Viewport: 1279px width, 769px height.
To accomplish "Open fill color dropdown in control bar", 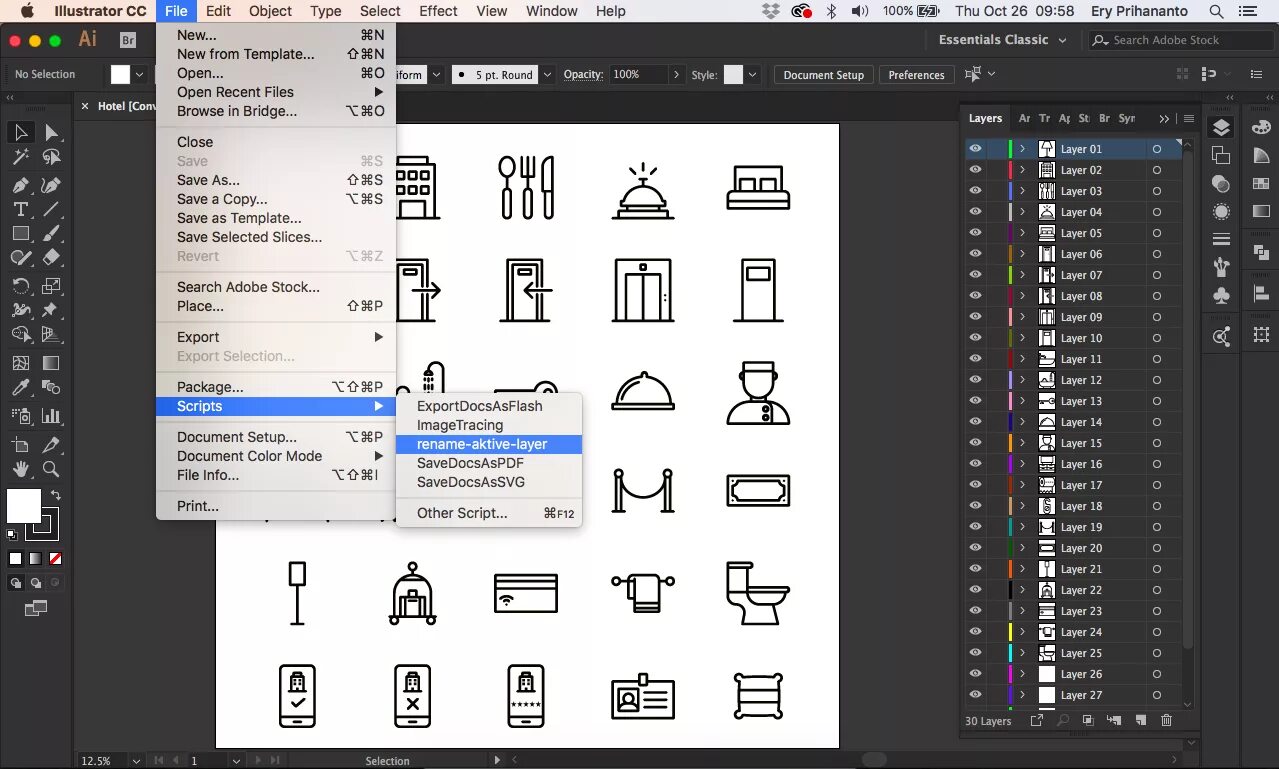I will (139, 75).
